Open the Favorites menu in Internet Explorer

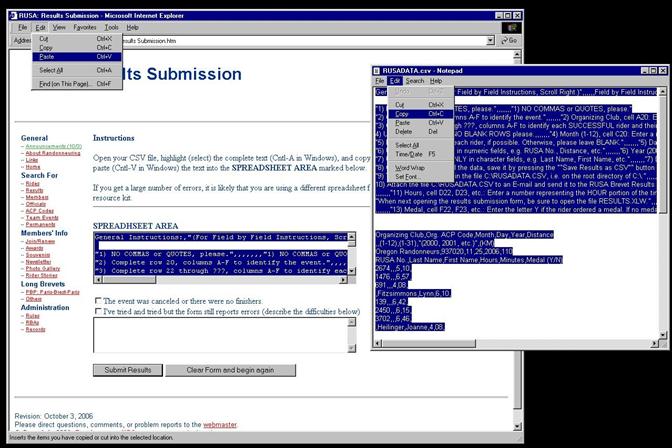(85, 27)
